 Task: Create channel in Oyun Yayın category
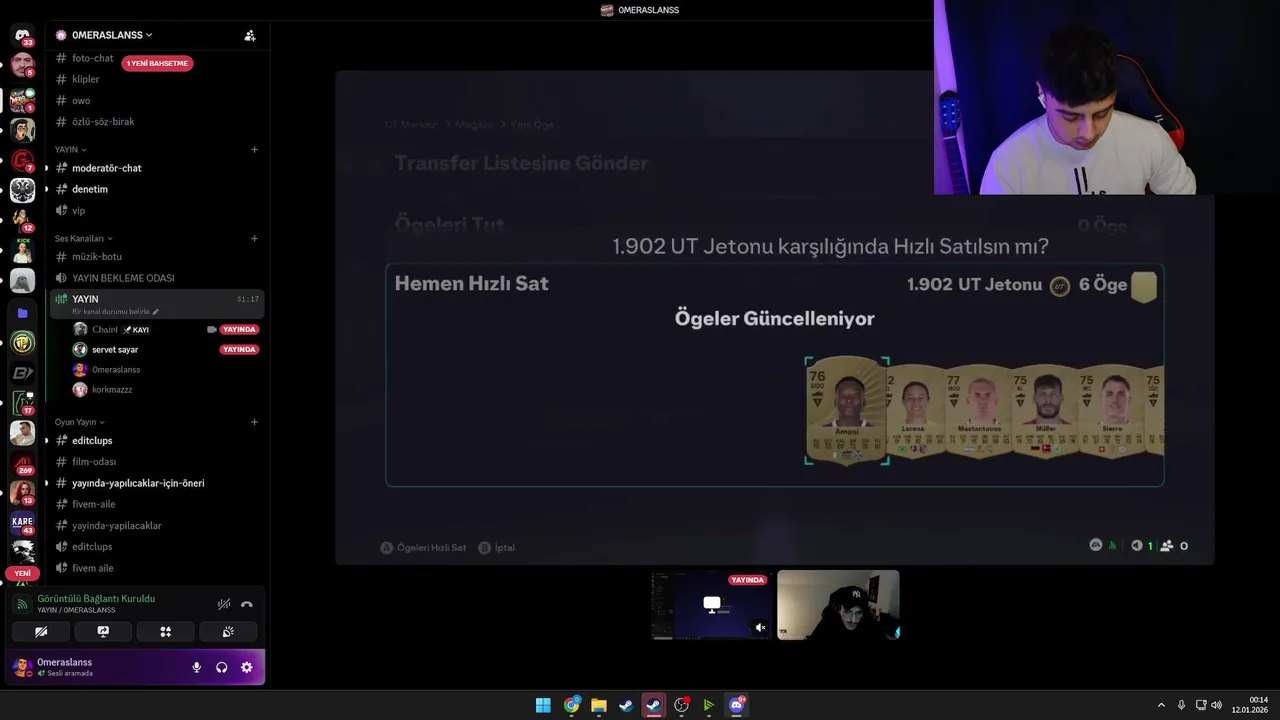(254, 422)
